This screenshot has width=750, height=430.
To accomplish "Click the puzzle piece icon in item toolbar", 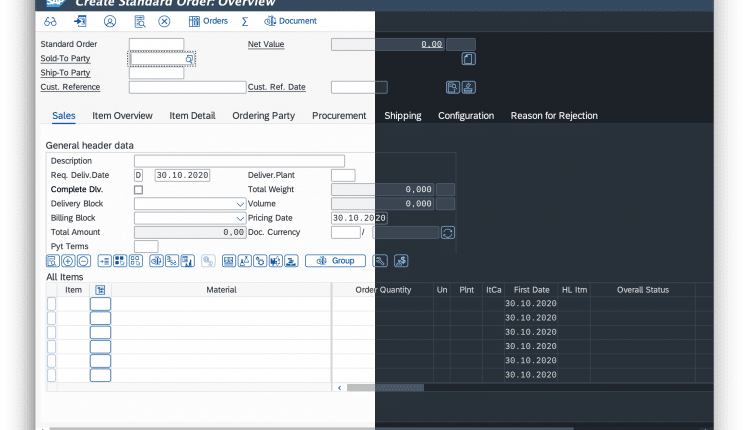I will point(276,261).
